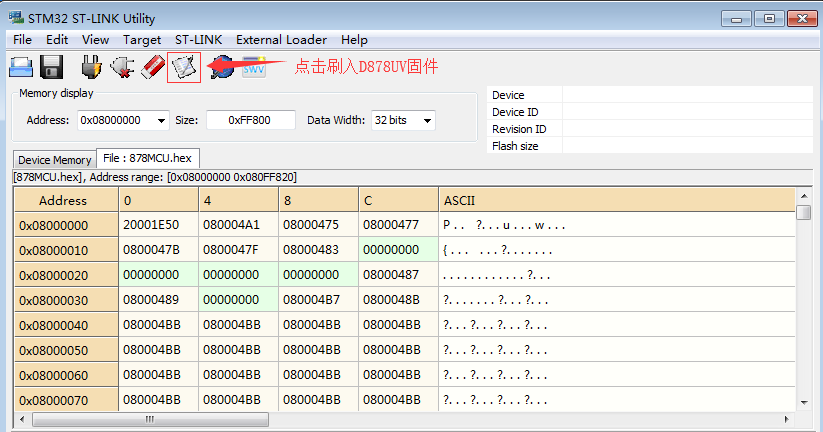Click the STM32 ST-LINK Utility title icon
Viewport: 823px width, 432px height.
16,18
